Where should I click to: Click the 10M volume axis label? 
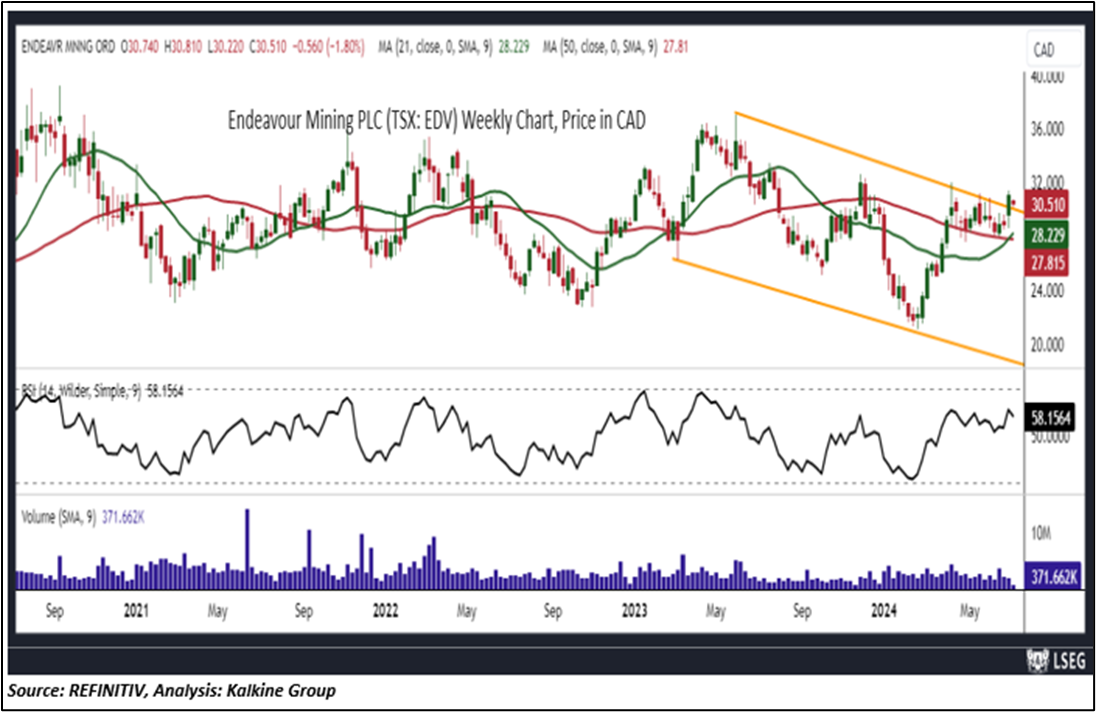click(x=1041, y=534)
